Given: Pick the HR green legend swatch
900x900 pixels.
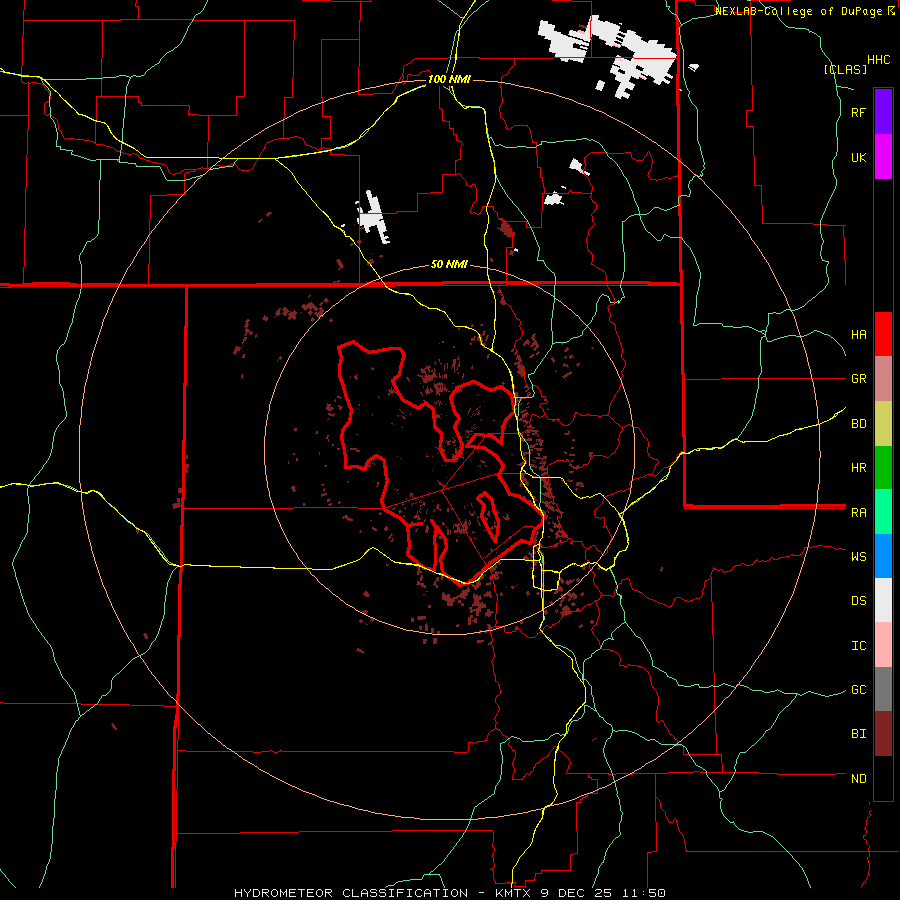Looking at the screenshot, I should click(883, 468).
